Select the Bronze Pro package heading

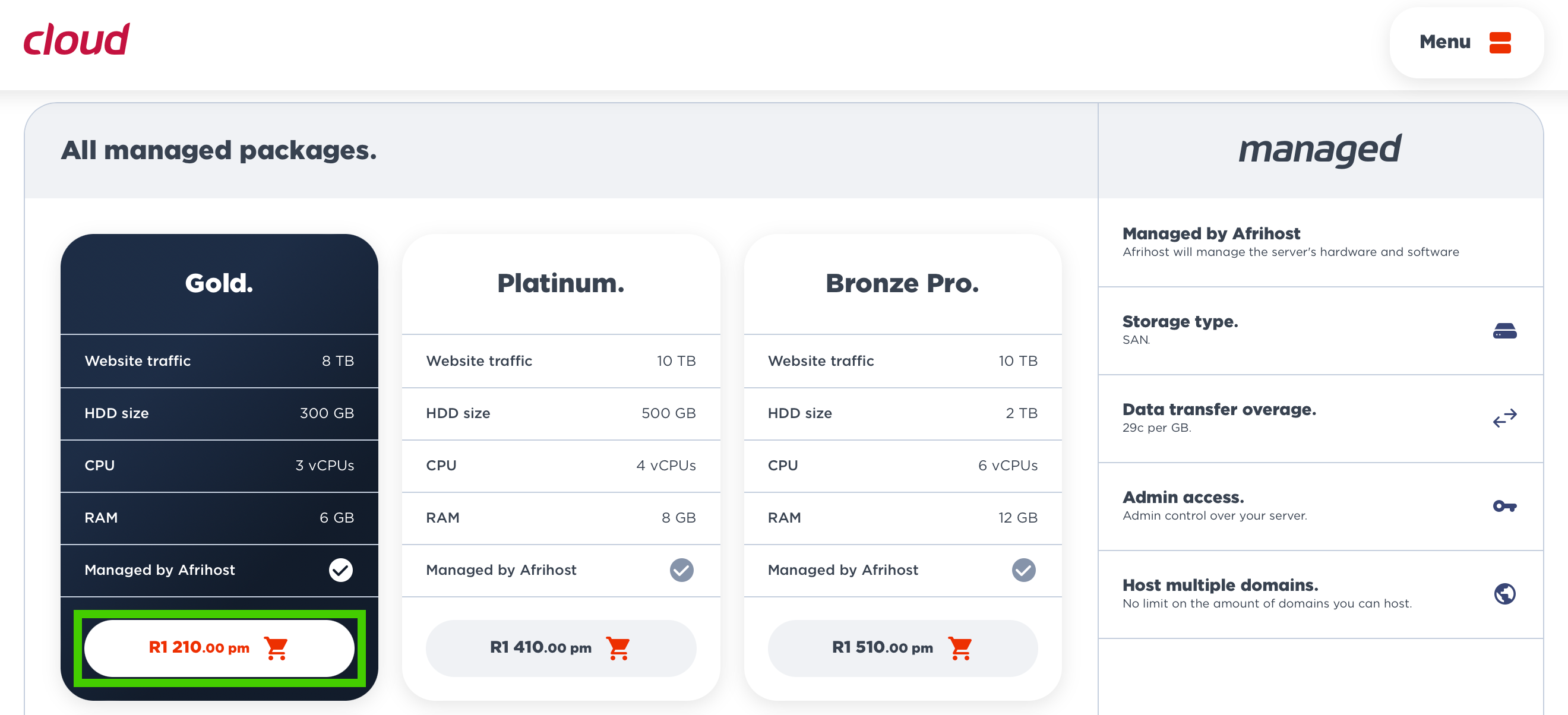(902, 284)
